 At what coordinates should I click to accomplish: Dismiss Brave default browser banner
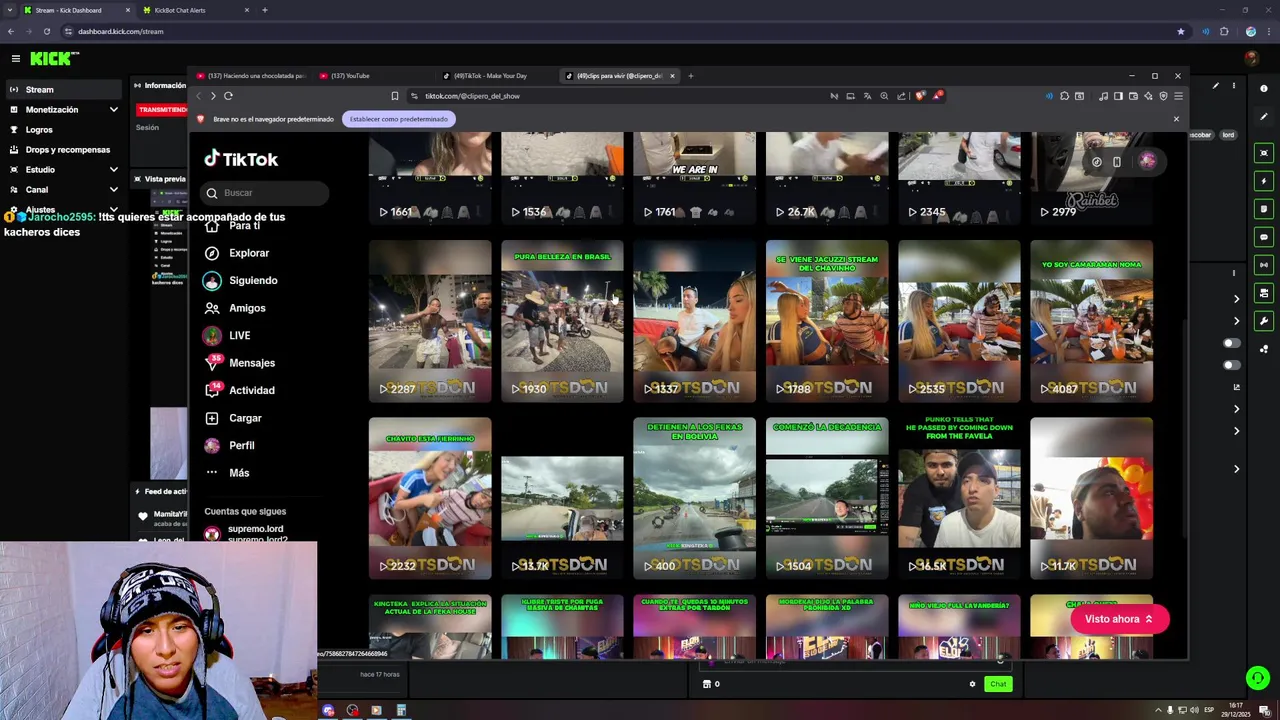click(1176, 119)
